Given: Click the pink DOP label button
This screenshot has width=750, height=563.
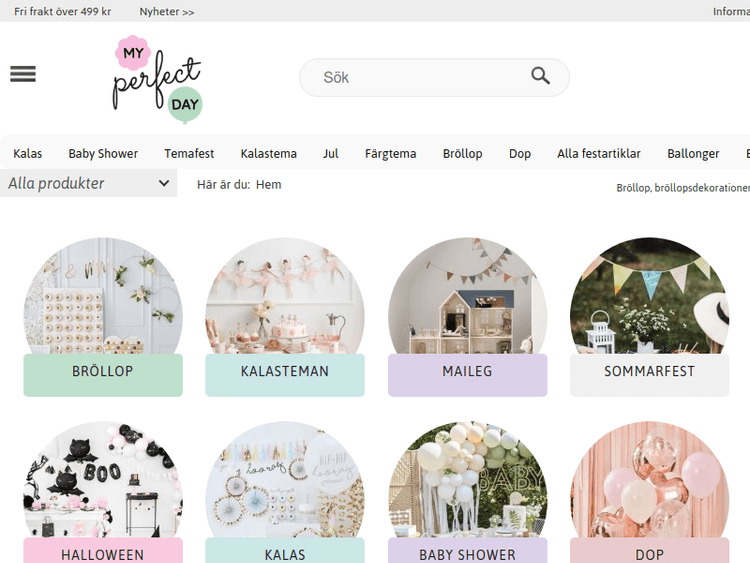Looking at the screenshot, I should [649, 553].
